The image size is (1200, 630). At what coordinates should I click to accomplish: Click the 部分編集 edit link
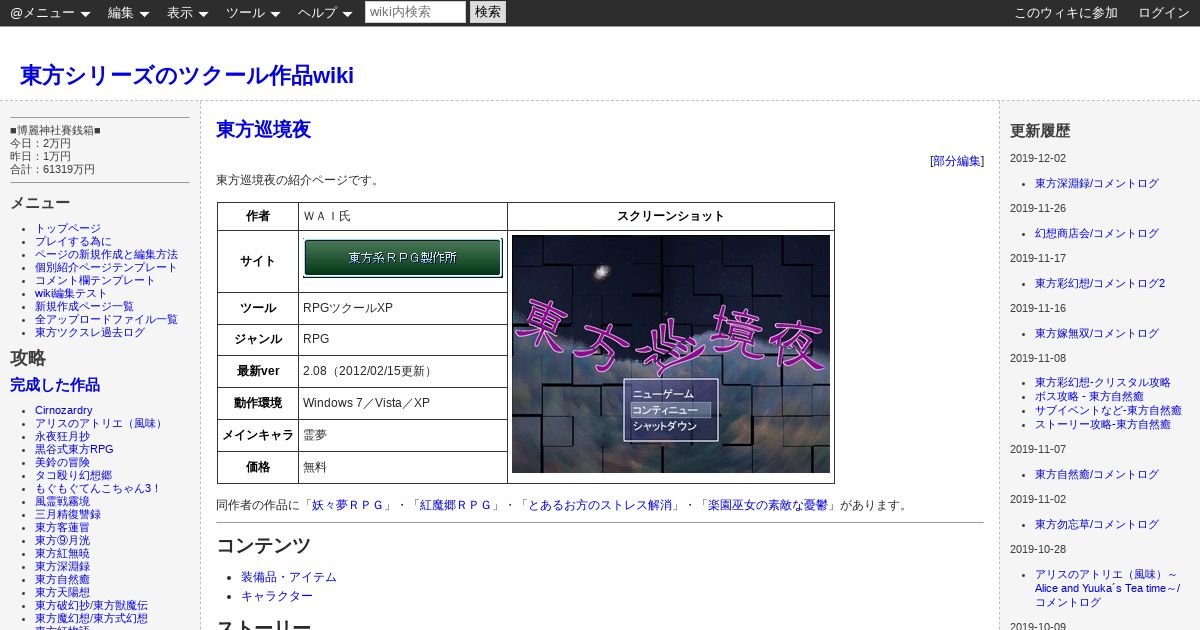click(x=957, y=161)
